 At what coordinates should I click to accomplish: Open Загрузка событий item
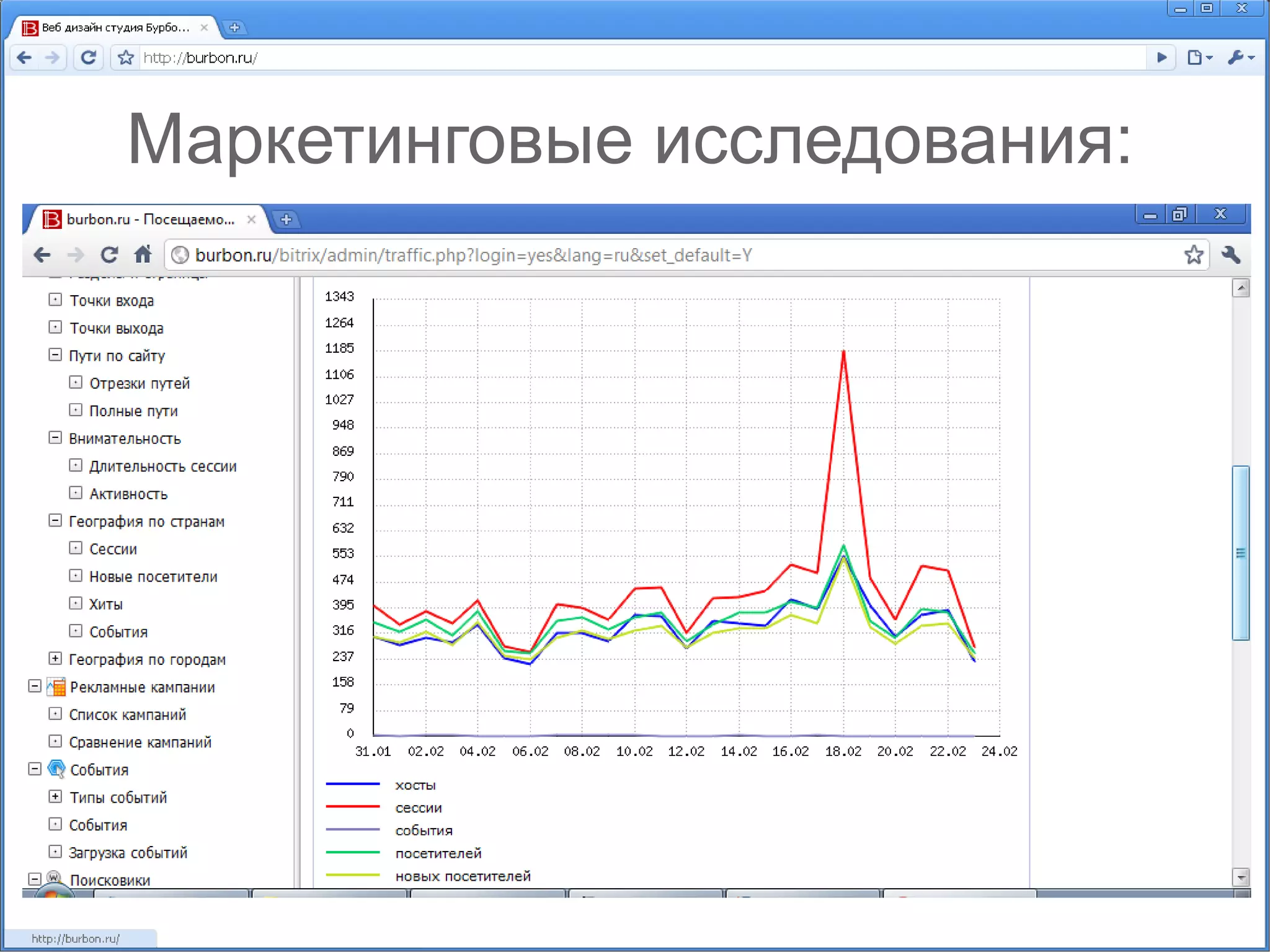[x=128, y=853]
